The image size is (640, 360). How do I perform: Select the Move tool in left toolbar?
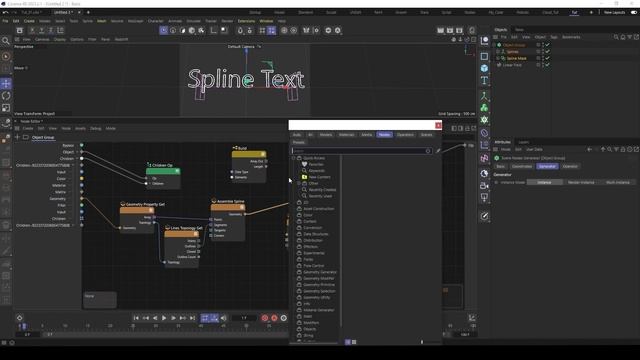pos(6,84)
